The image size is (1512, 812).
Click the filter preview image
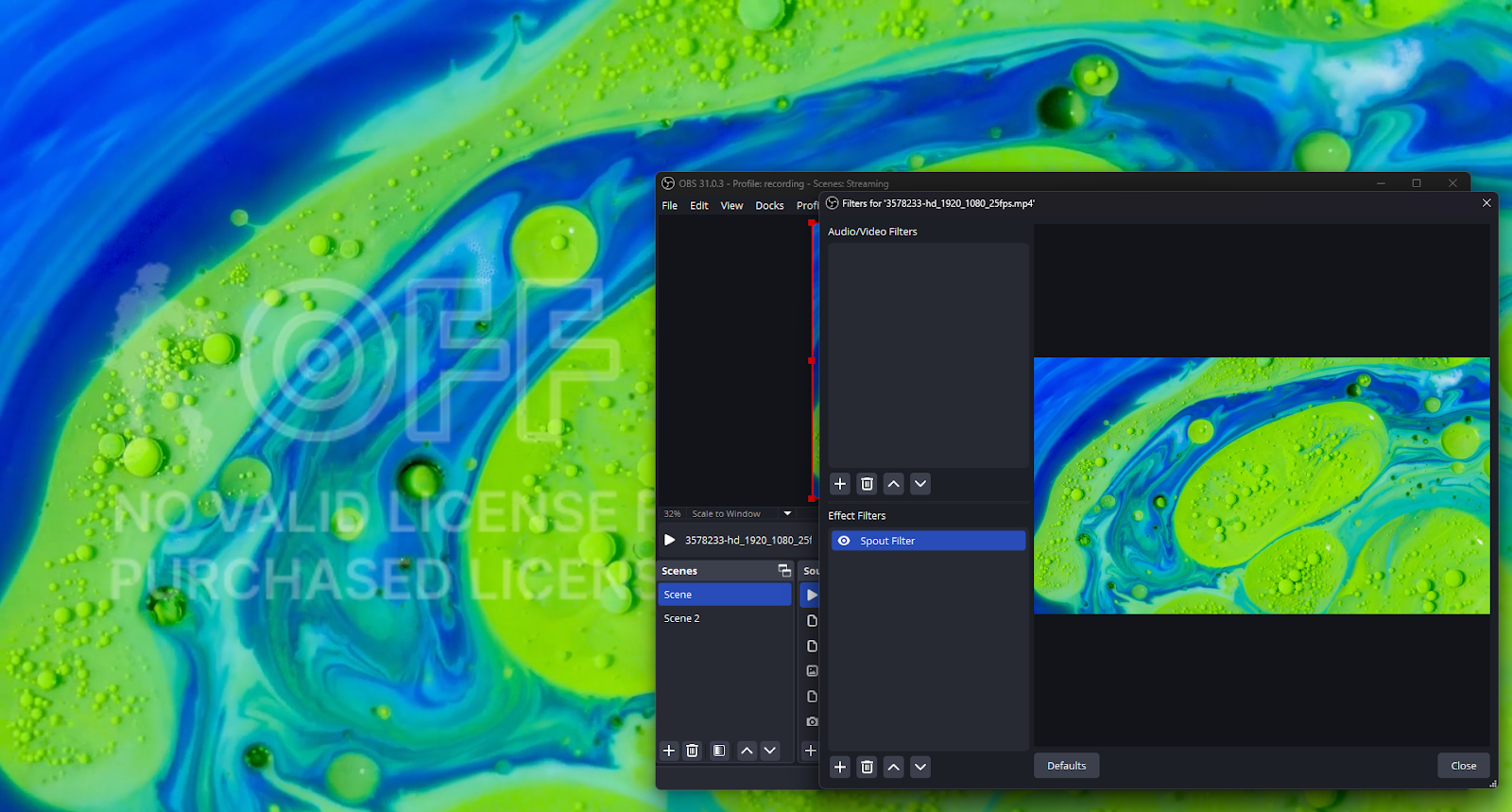1261,485
